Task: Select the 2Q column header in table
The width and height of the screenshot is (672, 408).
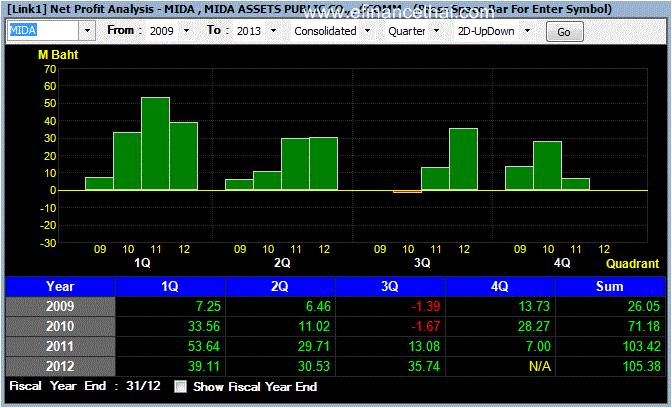Action: (x=280, y=286)
